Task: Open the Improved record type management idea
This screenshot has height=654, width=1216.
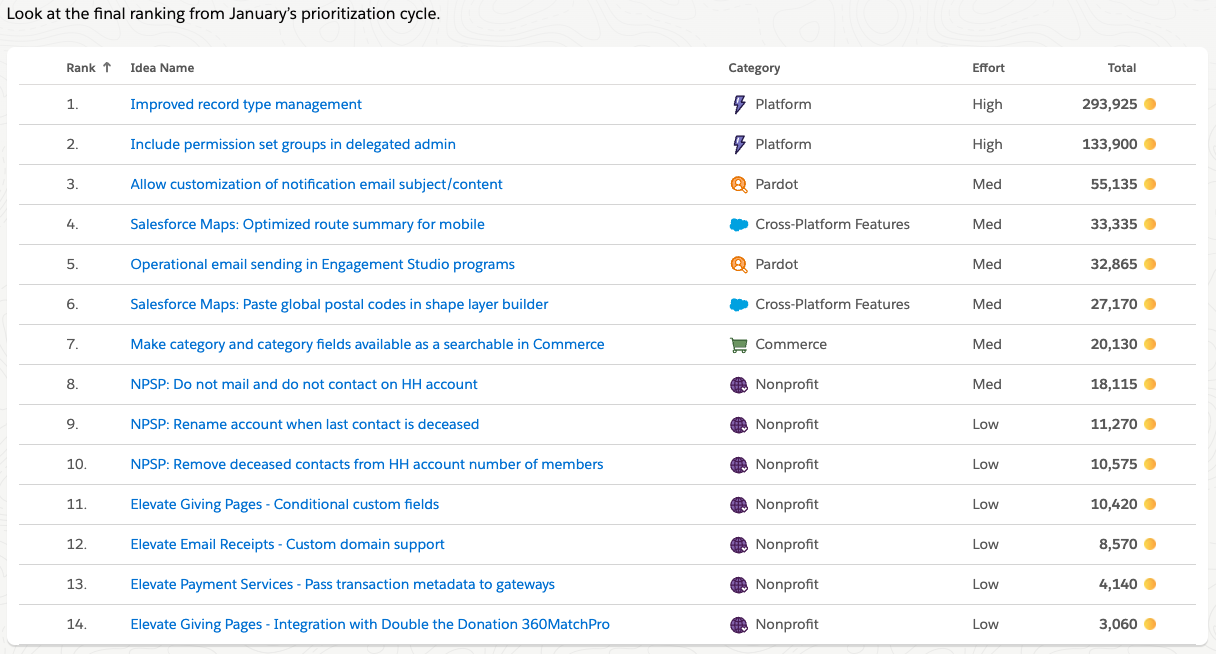Action: pyautogui.click(x=246, y=104)
